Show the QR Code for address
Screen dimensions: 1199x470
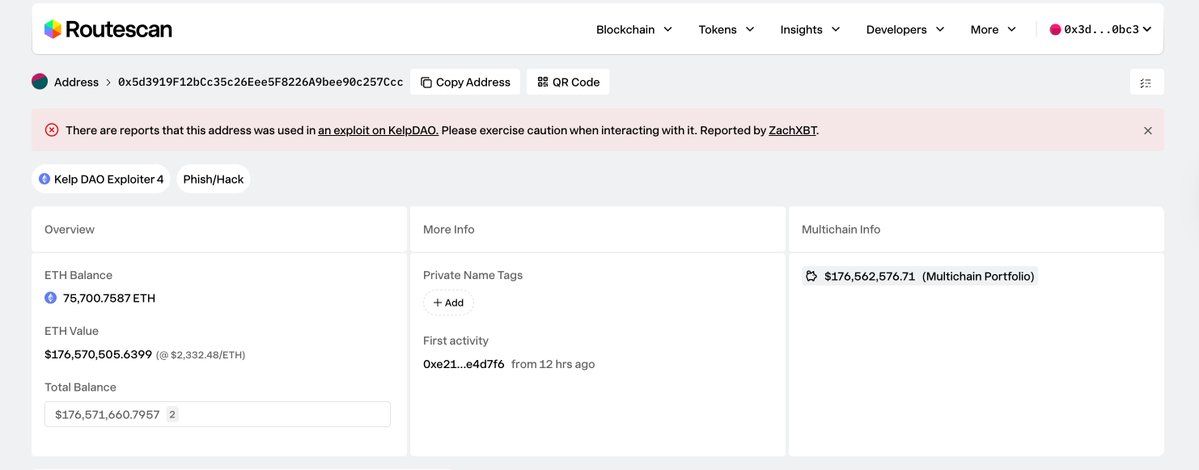click(x=568, y=82)
